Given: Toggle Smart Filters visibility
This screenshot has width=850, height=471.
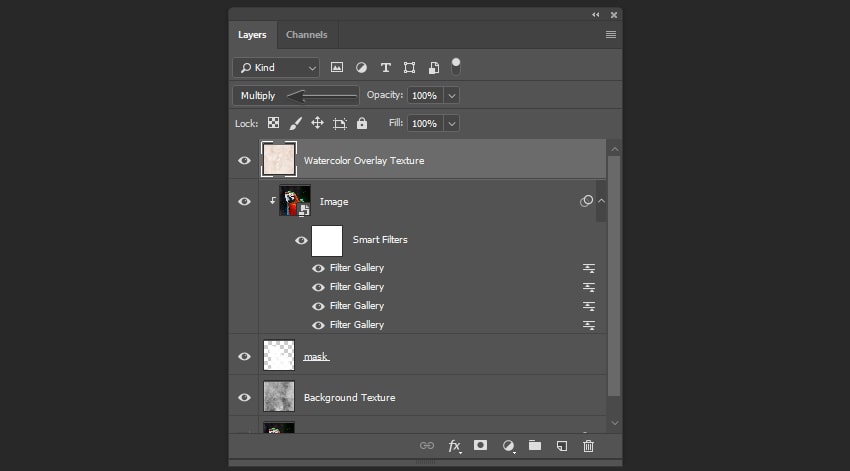Looking at the screenshot, I should pos(301,240).
